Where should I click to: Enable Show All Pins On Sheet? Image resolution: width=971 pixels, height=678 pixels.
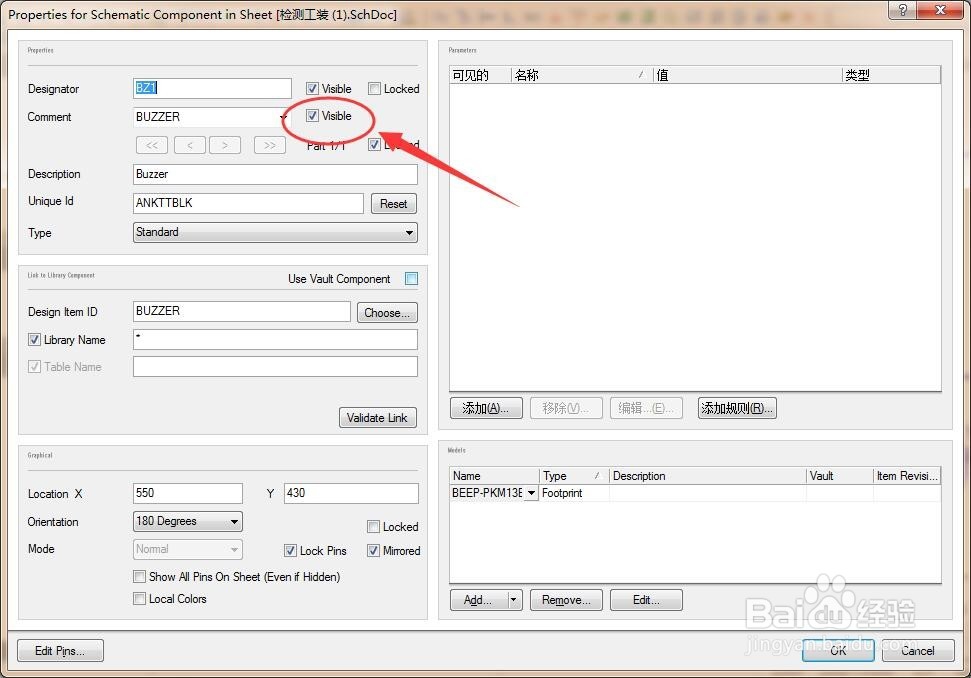[x=139, y=576]
